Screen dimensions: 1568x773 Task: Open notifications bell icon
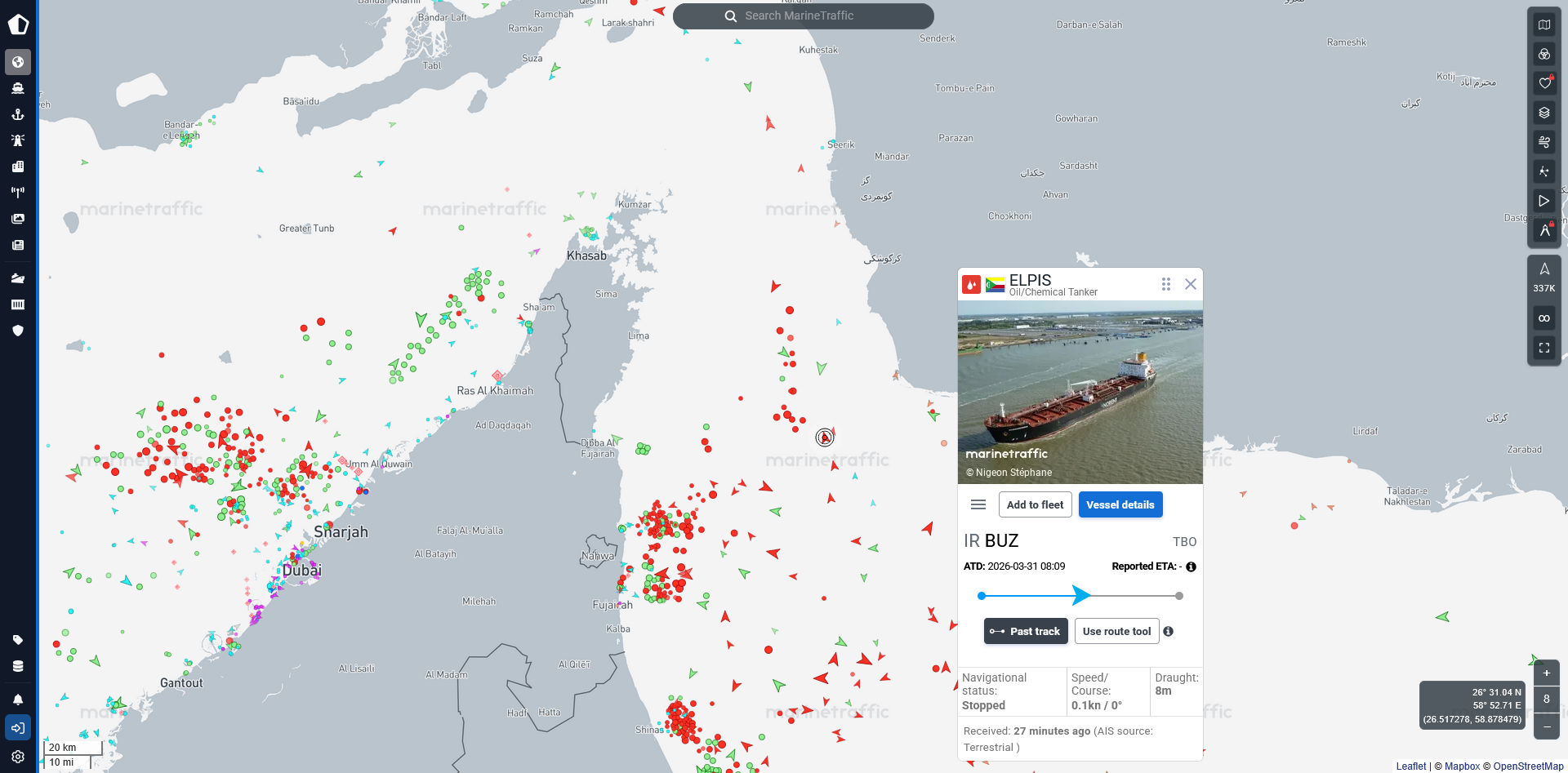point(18,700)
